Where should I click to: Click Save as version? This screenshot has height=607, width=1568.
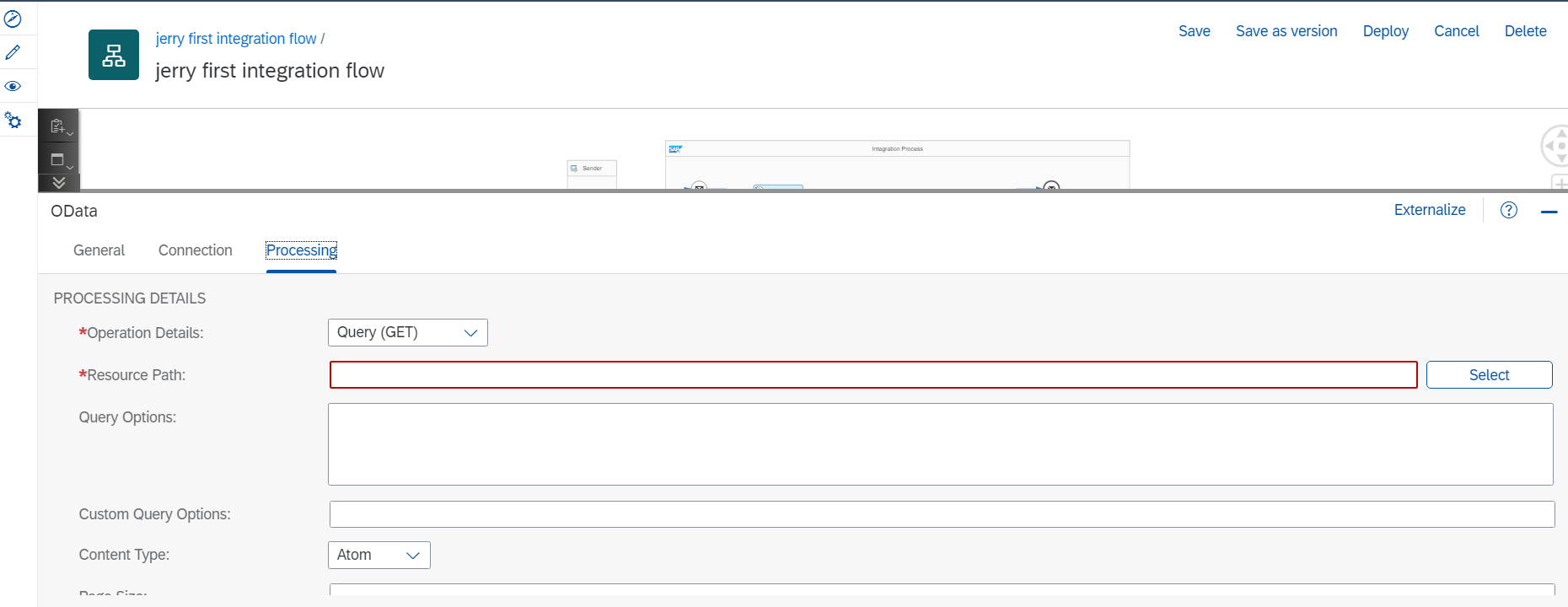pyautogui.click(x=1286, y=31)
